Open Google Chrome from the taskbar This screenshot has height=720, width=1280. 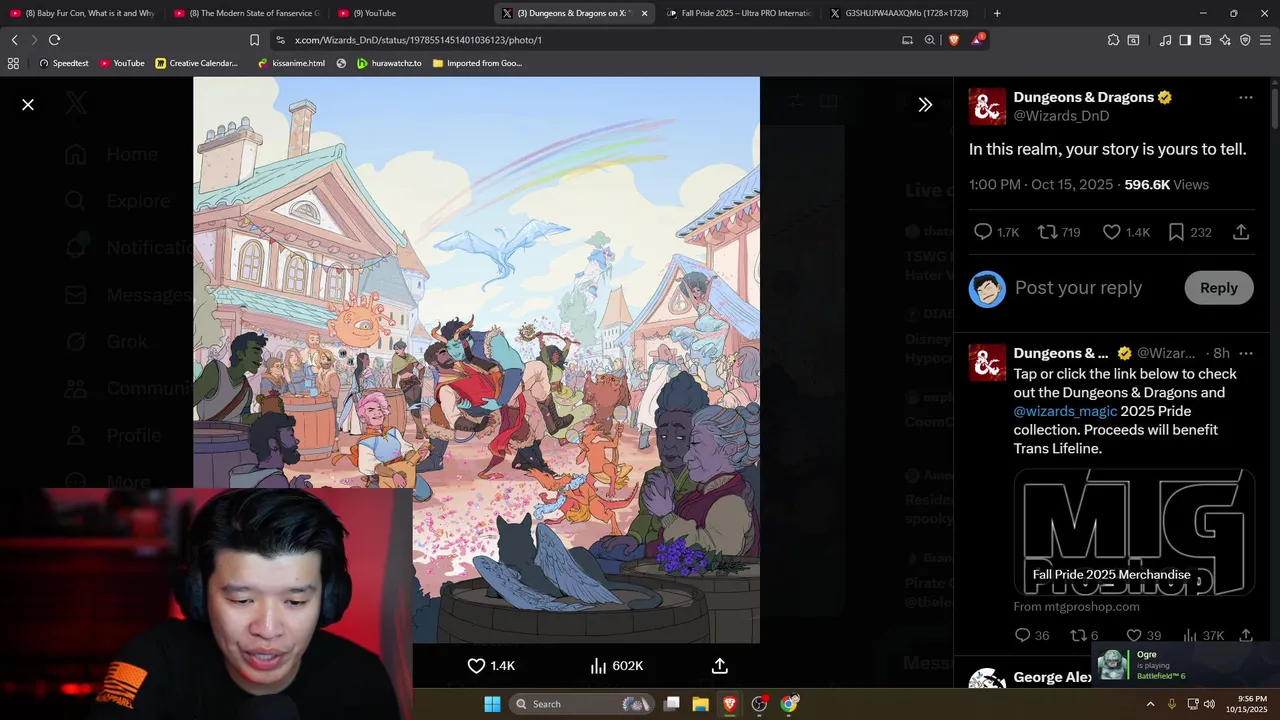[x=789, y=704]
